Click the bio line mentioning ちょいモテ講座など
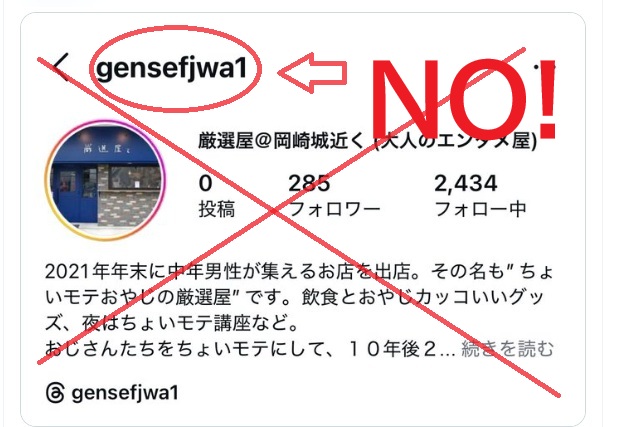This screenshot has width=623, height=427. [x=172, y=323]
